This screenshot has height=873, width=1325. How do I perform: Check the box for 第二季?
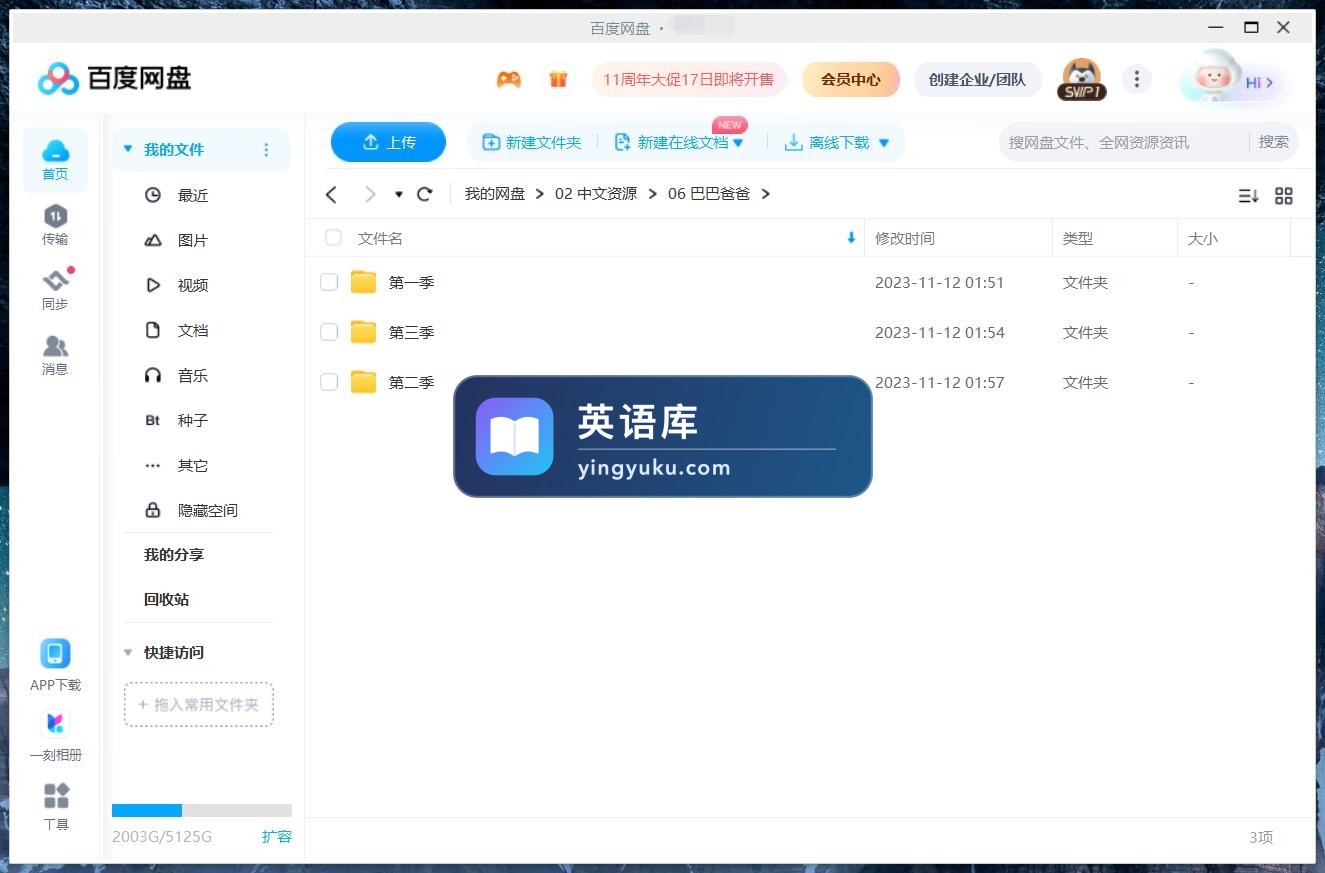coord(329,382)
